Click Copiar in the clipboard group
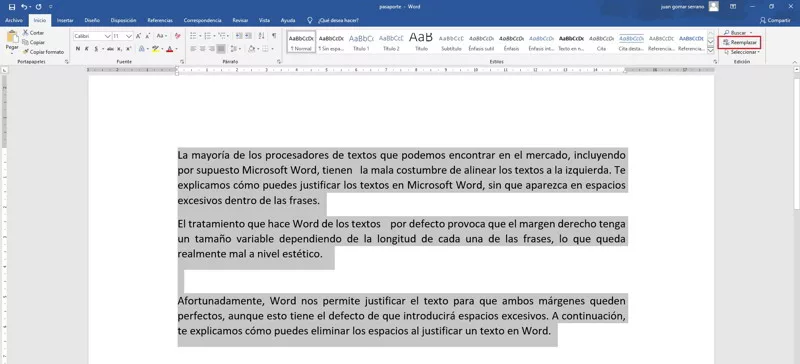 tap(33, 42)
